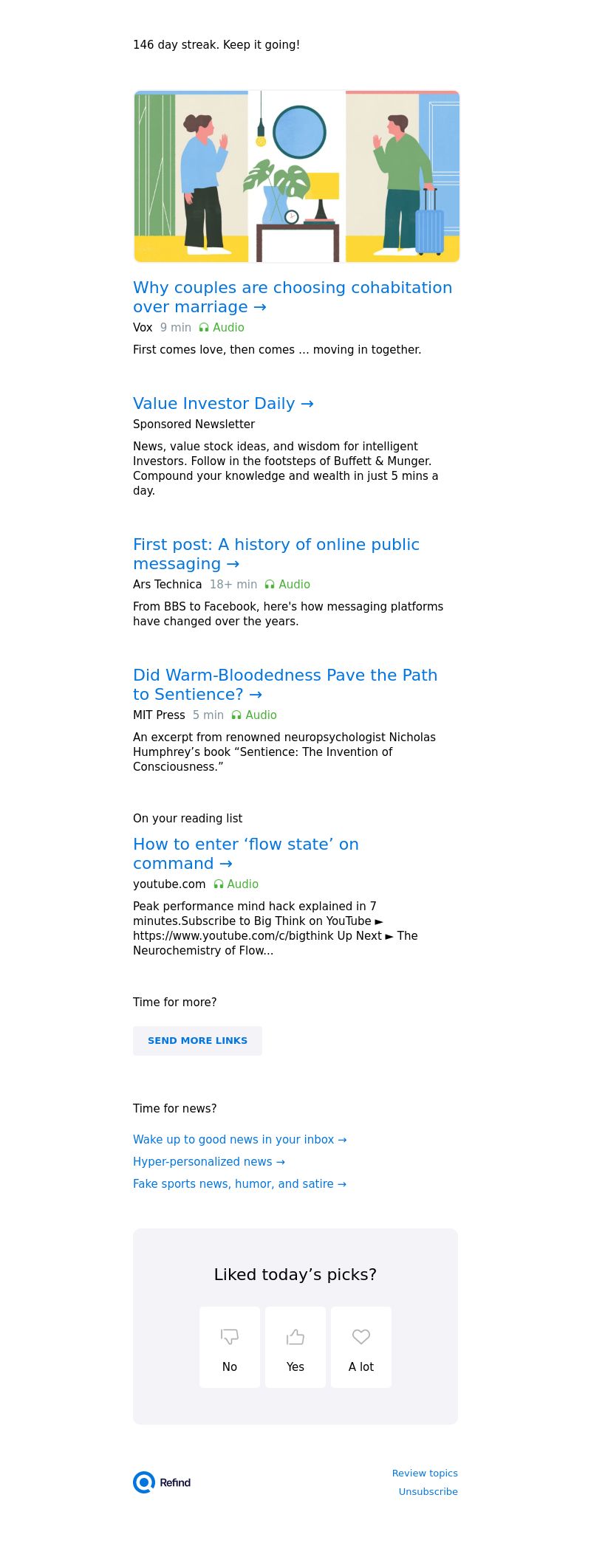Click the heart A lot icon
591x1568 pixels.
(361, 1336)
